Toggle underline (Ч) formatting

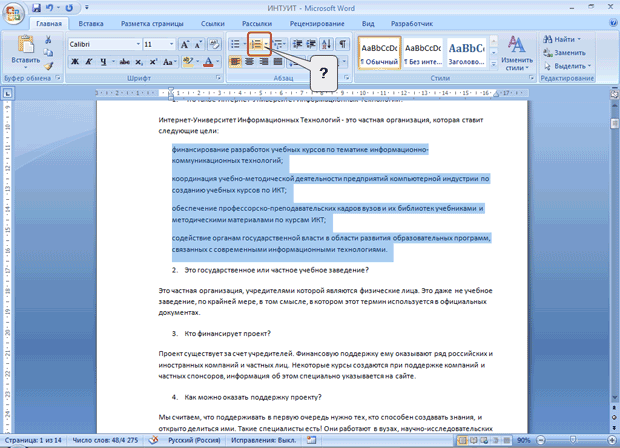click(x=103, y=62)
